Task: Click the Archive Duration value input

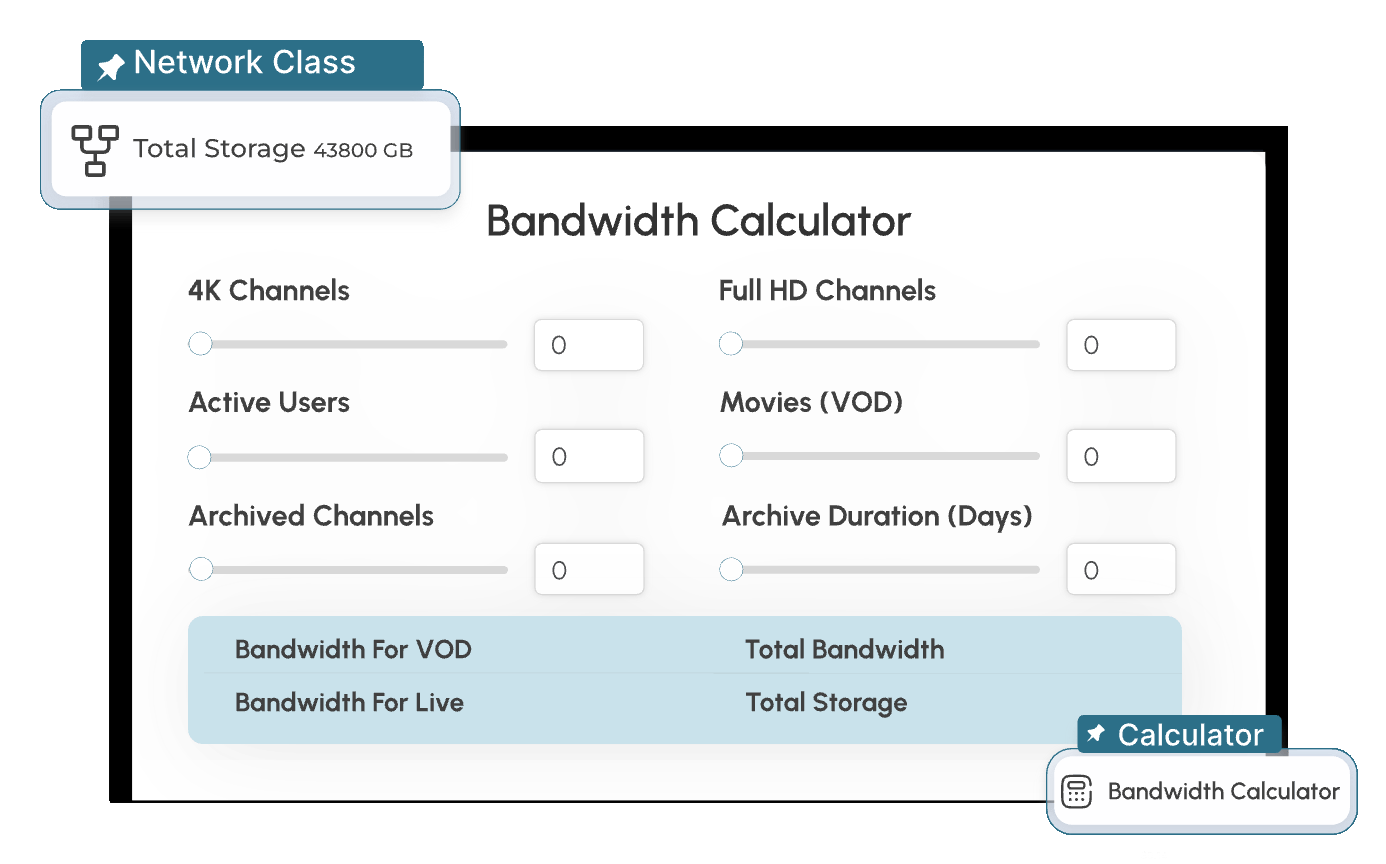Action: coord(1121,569)
